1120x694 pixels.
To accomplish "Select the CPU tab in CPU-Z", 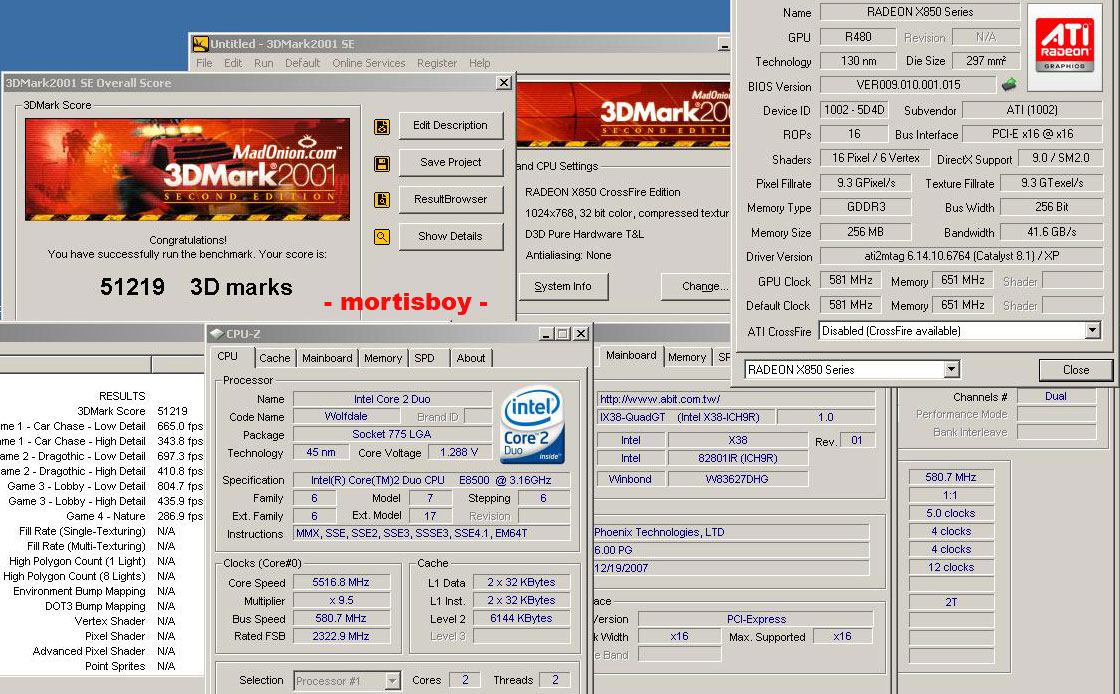I will [x=227, y=356].
